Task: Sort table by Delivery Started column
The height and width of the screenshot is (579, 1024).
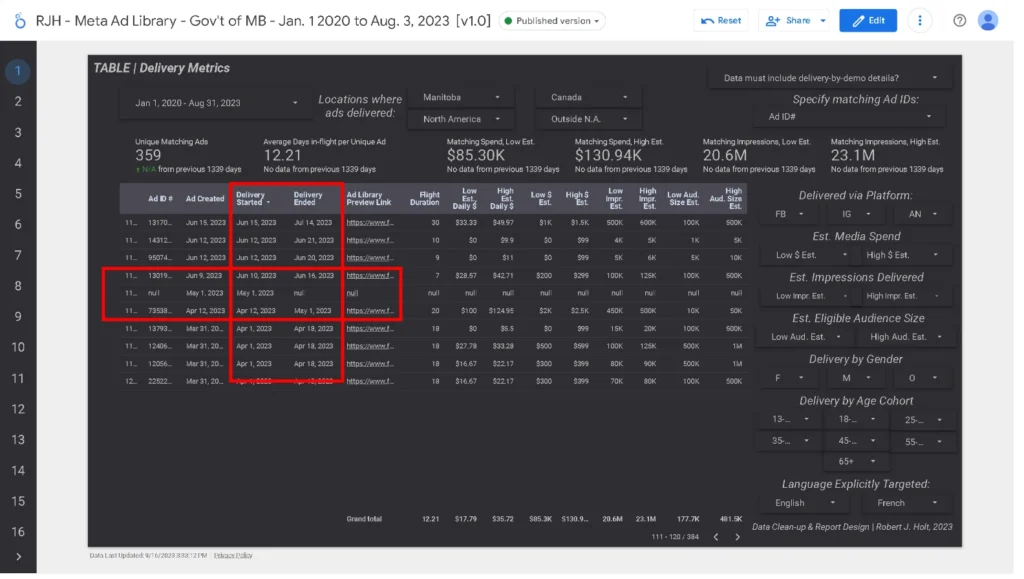Action: 252,199
